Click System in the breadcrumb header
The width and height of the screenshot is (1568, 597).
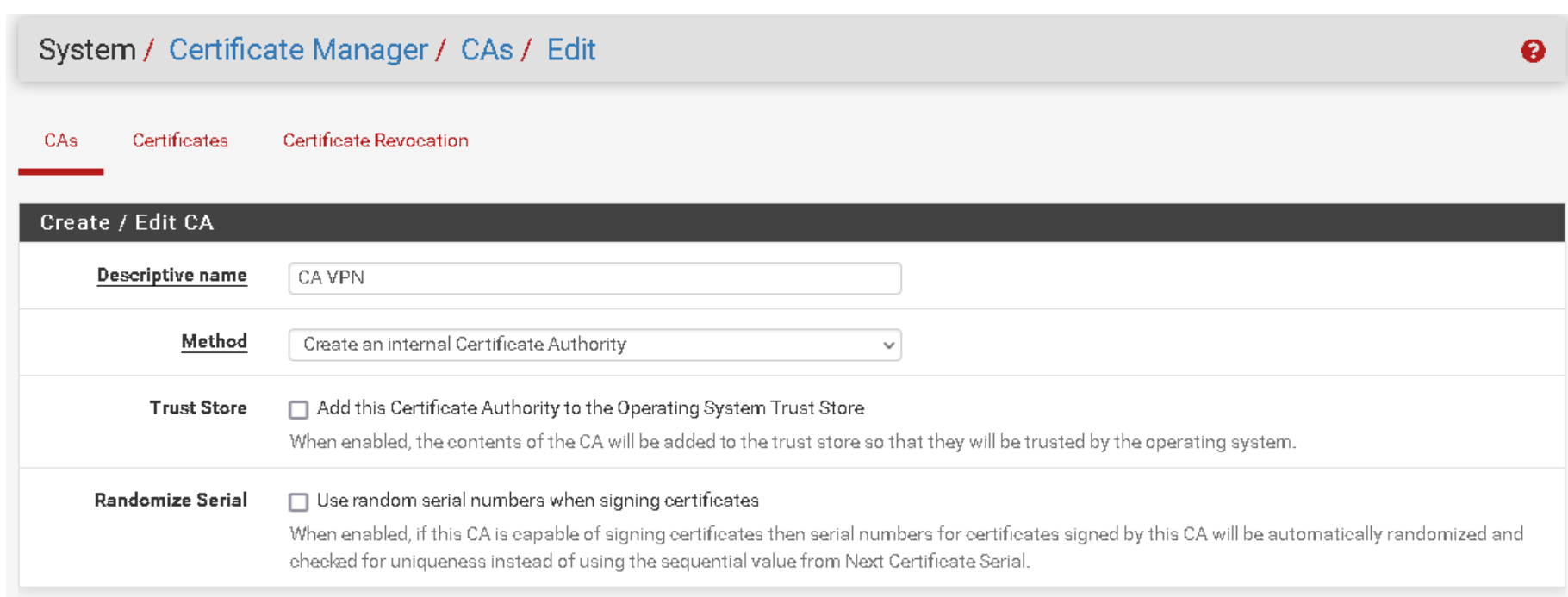pyautogui.click(x=87, y=50)
